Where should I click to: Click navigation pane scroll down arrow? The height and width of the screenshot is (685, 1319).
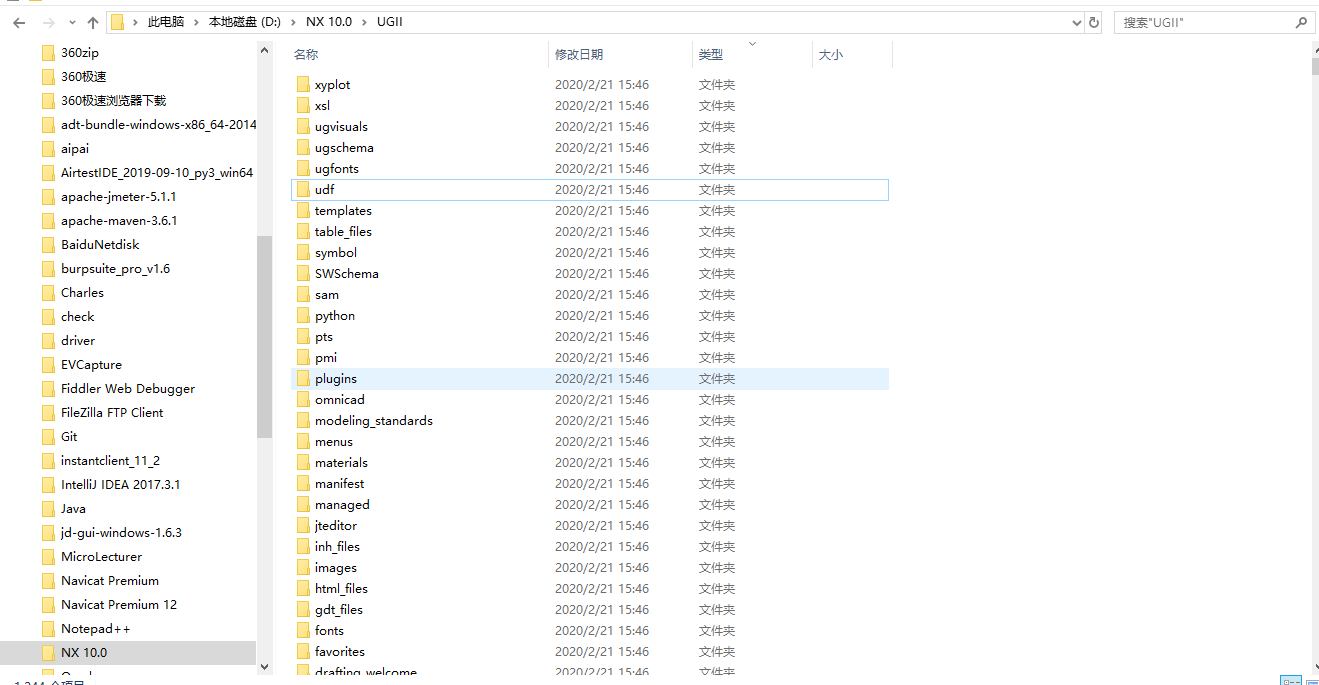[x=264, y=666]
